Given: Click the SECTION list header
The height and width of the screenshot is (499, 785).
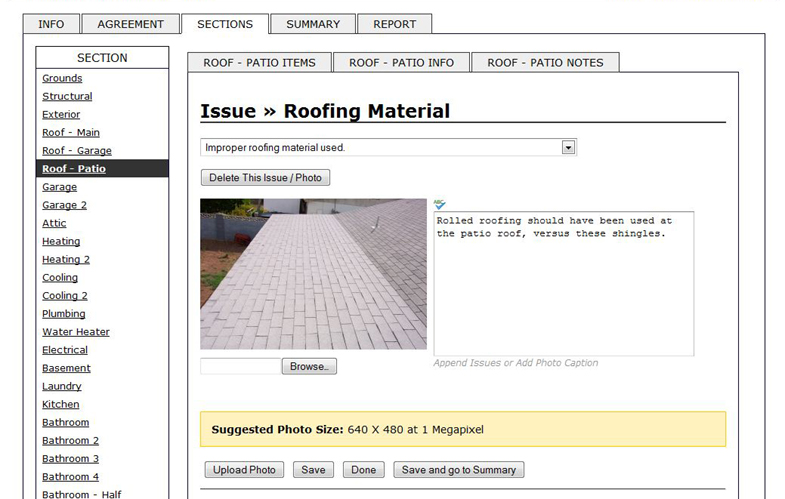Looking at the screenshot, I should [102, 58].
